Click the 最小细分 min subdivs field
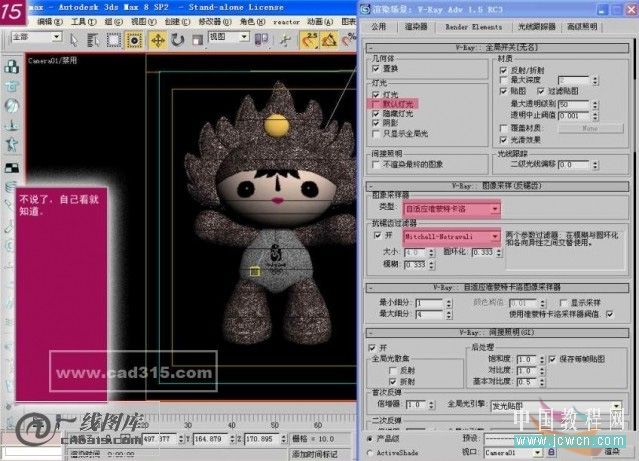Image resolution: width=639 pixels, height=461 pixels. [x=430, y=303]
